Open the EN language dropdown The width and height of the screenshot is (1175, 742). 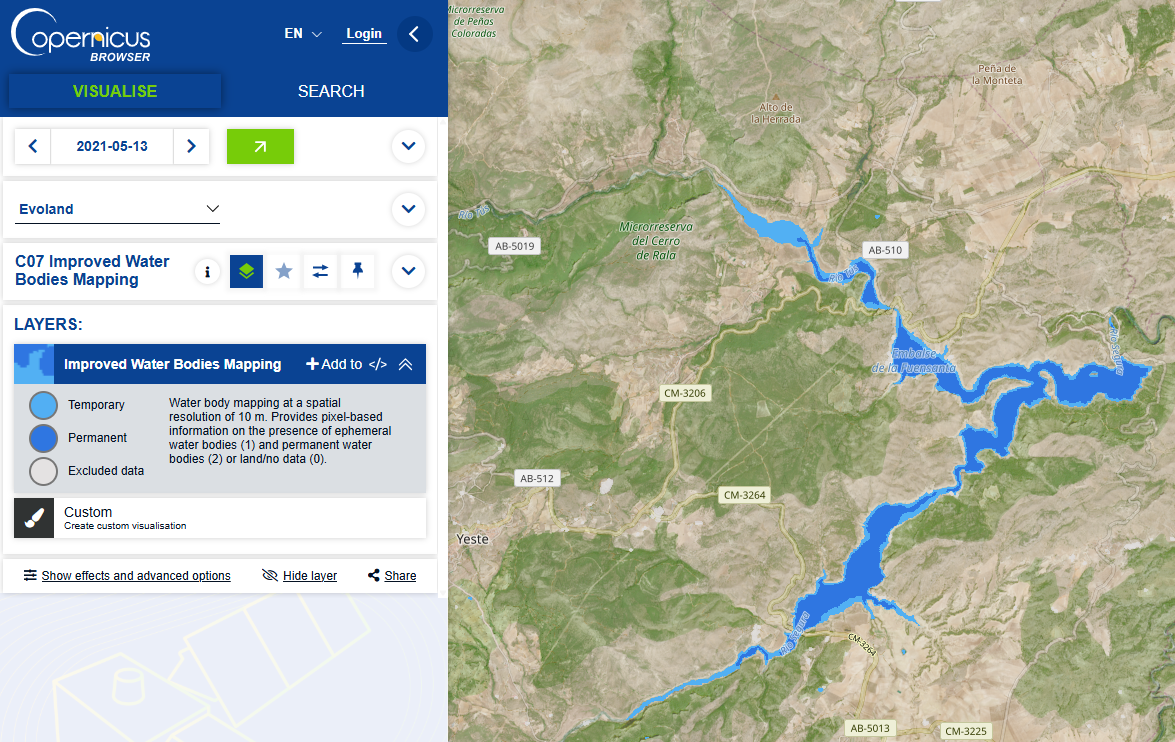click(303, 34)
